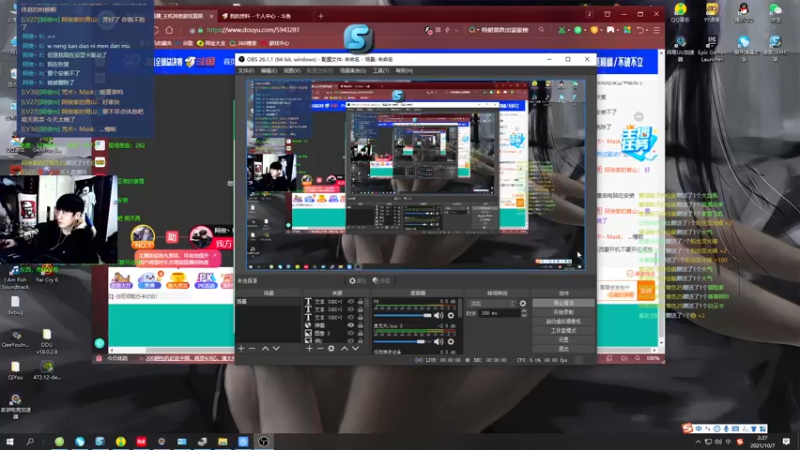
Task: Open the 文件(F) menu in OBS
Action: coord(246,71)
